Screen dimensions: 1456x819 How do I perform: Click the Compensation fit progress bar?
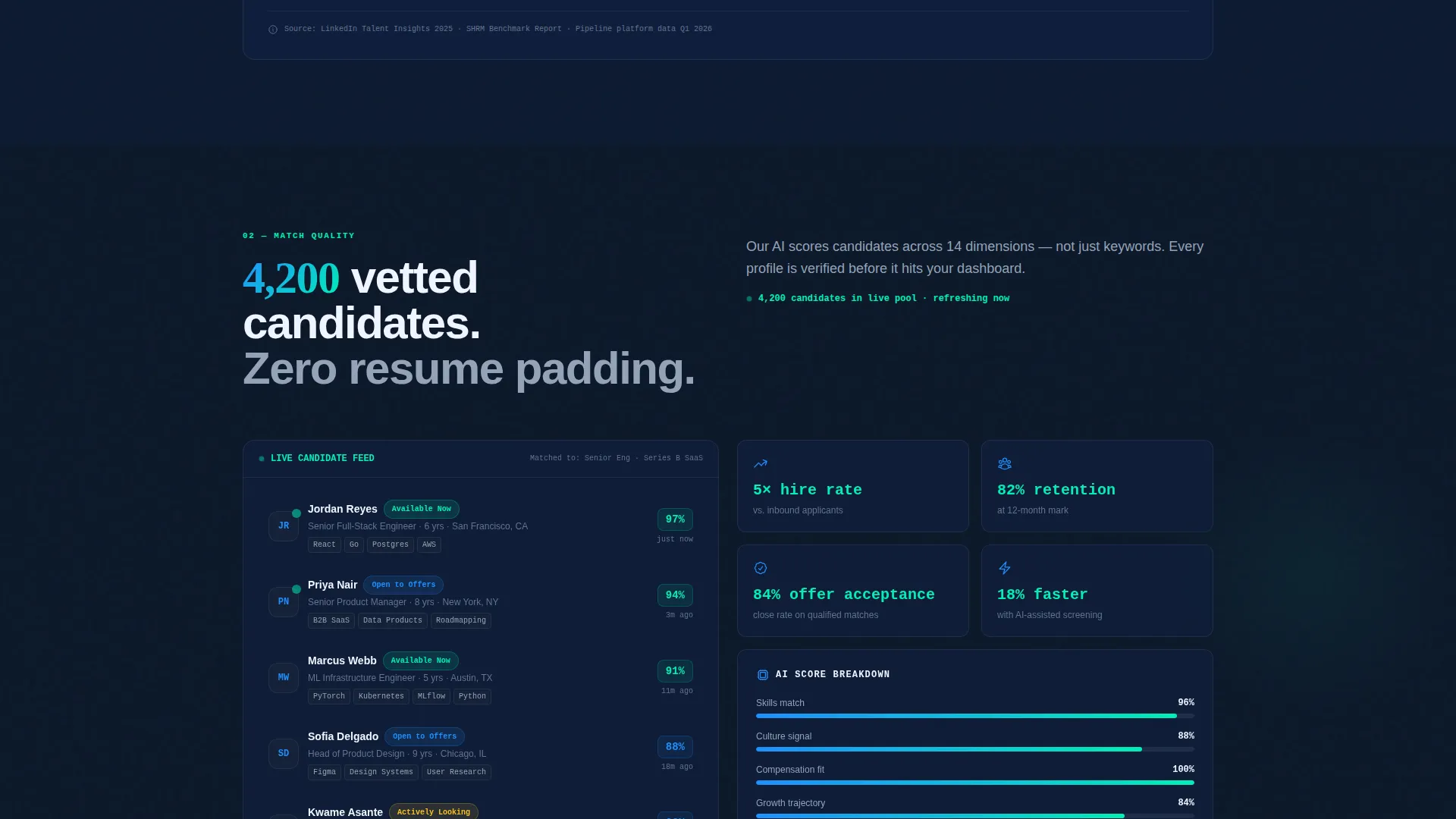point(975,783)
